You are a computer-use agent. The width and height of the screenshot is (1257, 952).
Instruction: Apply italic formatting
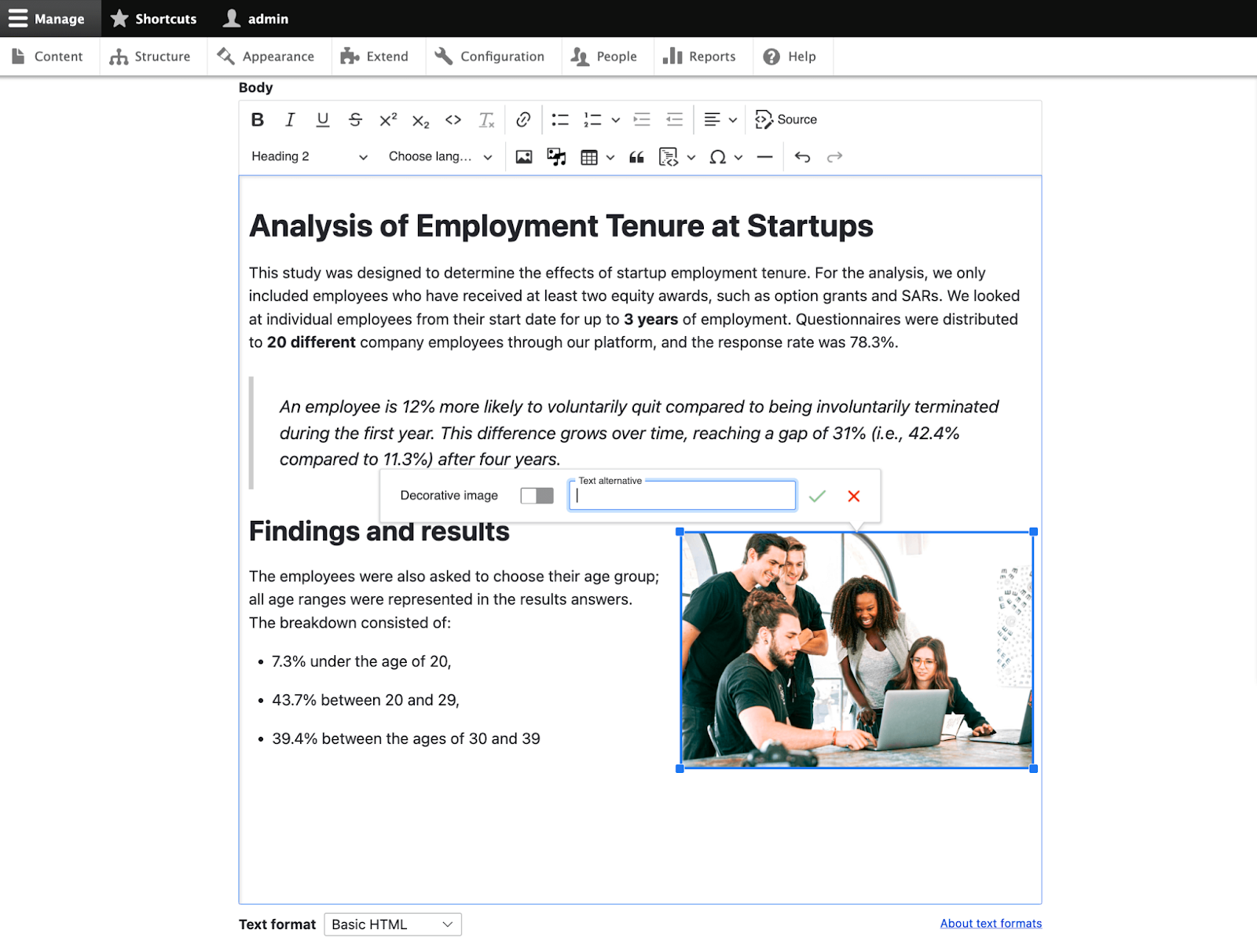(289, 119)
